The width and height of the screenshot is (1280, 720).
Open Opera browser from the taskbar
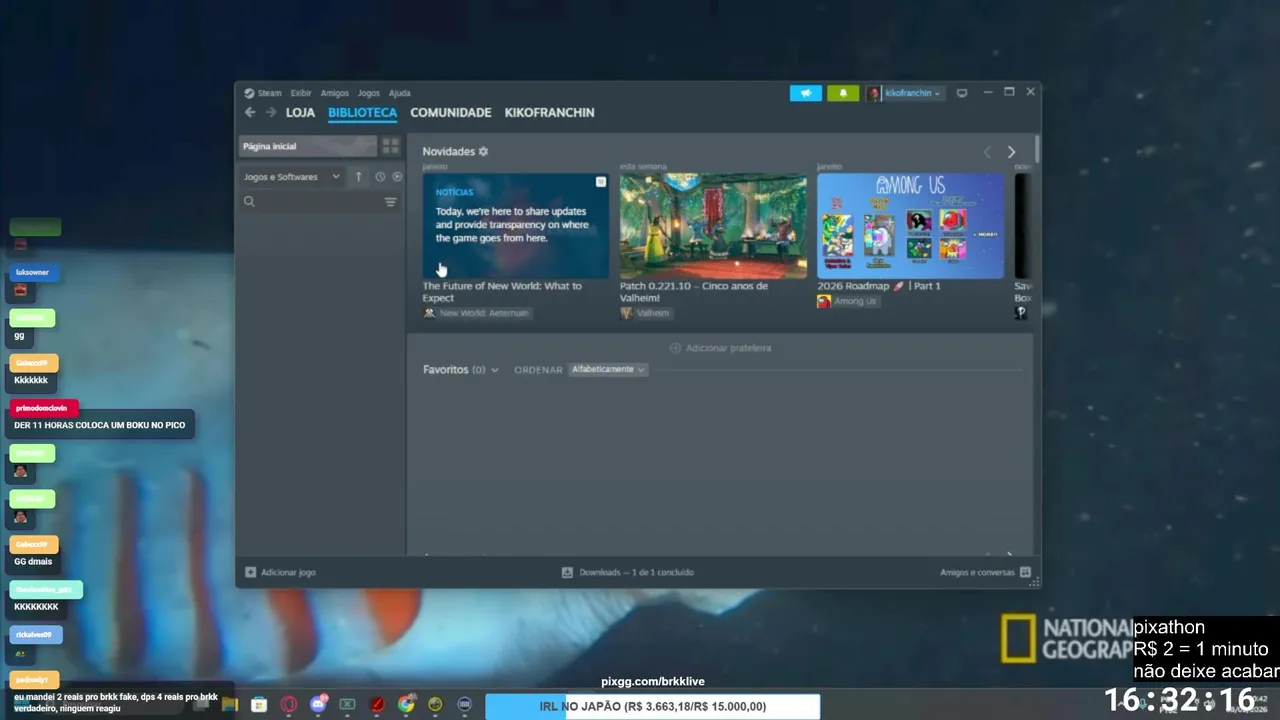point(288,704)
